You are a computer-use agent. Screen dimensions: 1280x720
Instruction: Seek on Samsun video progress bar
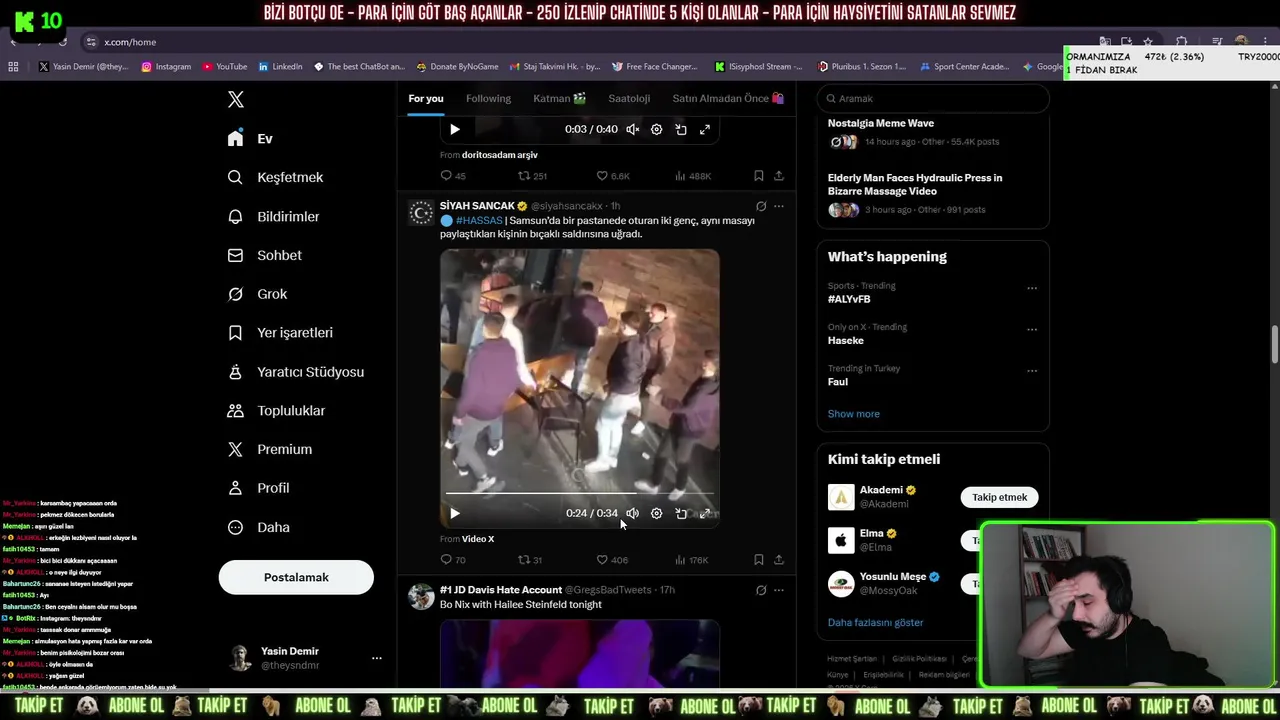pyautogui.click(x=580, y=493)
